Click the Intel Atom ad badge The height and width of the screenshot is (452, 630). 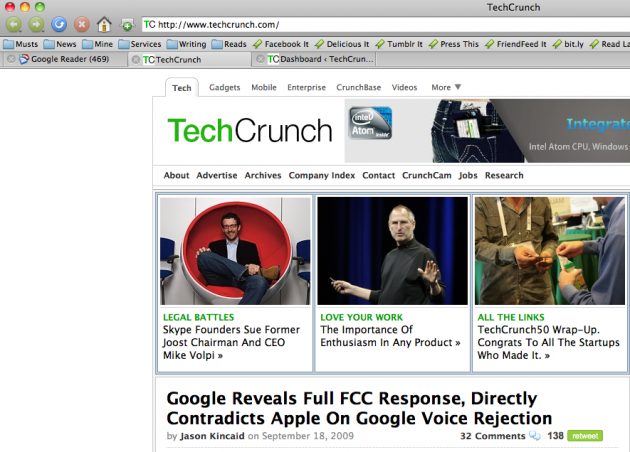[370, 123]
